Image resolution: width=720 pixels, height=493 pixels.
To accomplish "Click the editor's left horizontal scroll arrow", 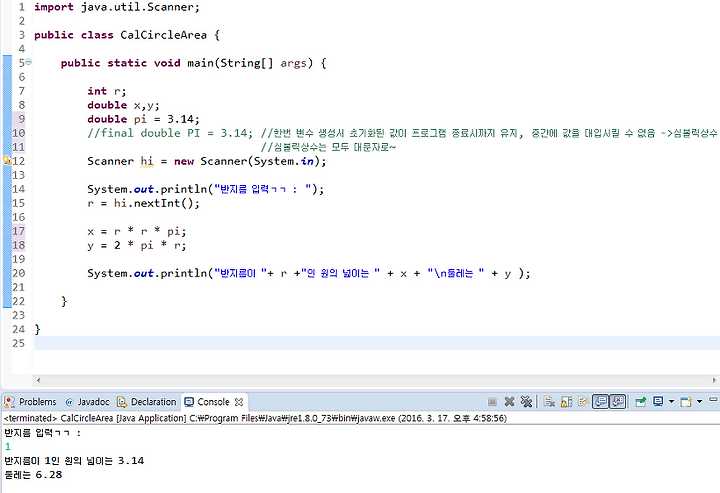I will tap(39, 380).
